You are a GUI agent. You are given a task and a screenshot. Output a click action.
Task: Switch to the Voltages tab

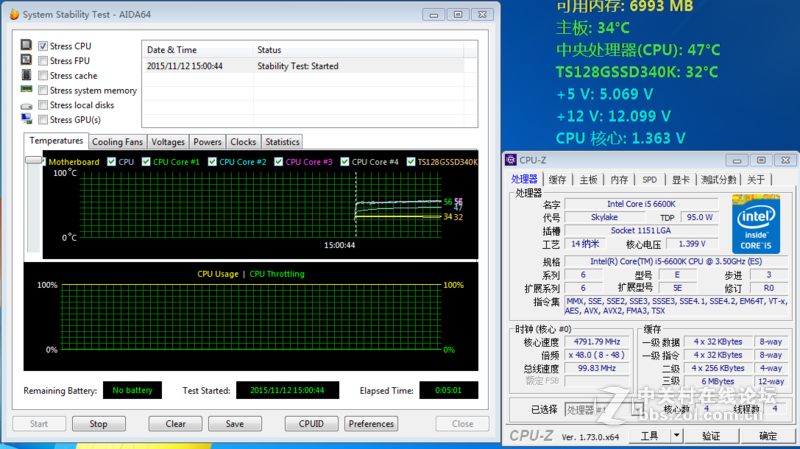(168, 142)
